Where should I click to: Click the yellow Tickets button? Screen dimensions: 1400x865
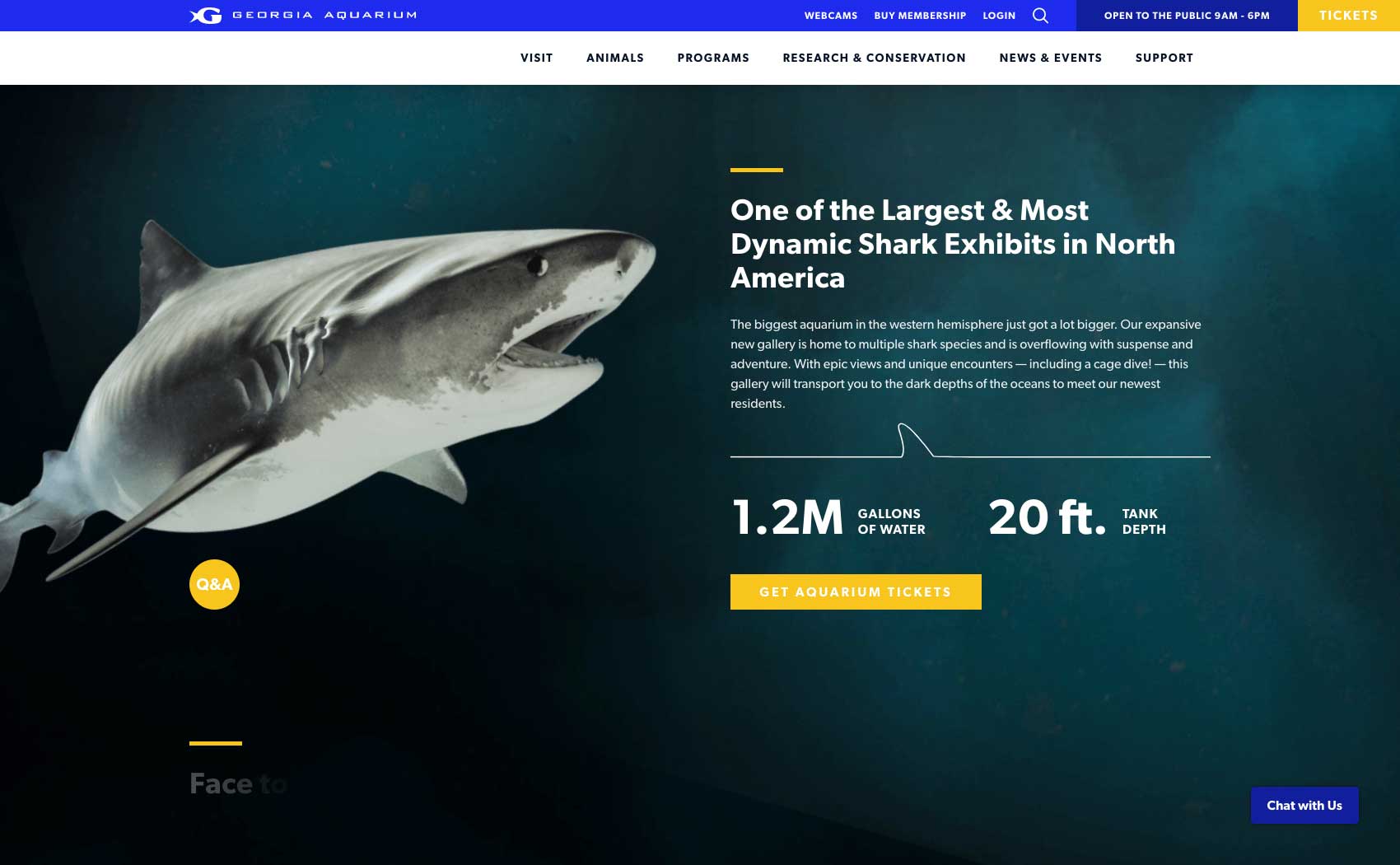coord(1349,16)
